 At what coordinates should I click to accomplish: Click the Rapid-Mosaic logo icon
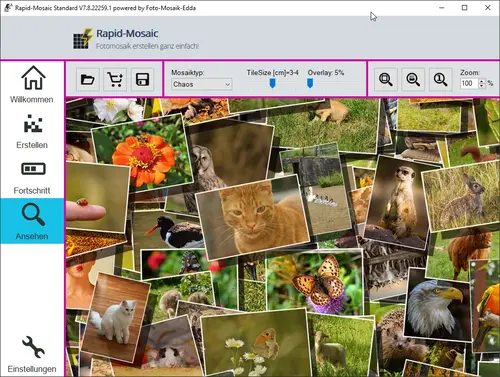[x=82, y=39]
